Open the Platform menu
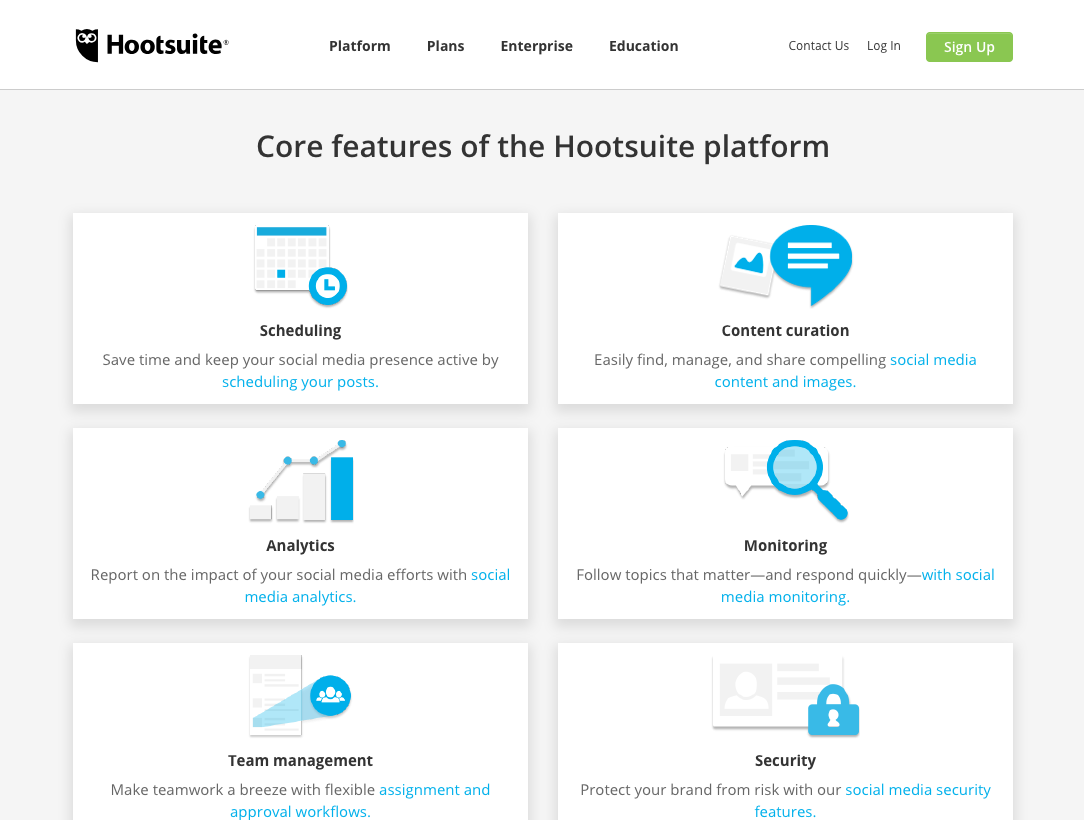Screen dimensions: 1084x820 pyautogui.click(x=359, y=46)
